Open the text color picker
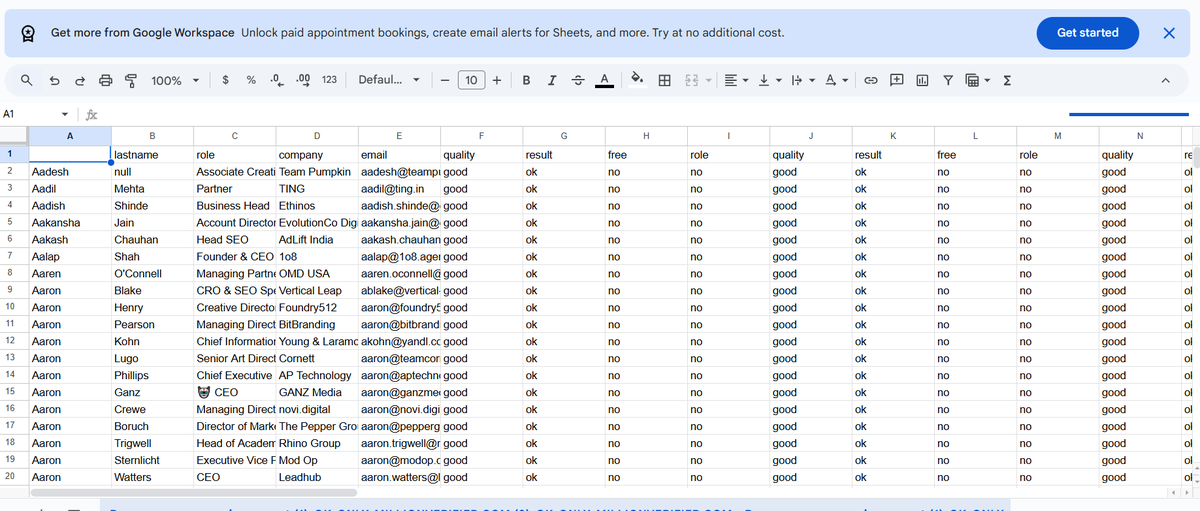 point(604,80)
